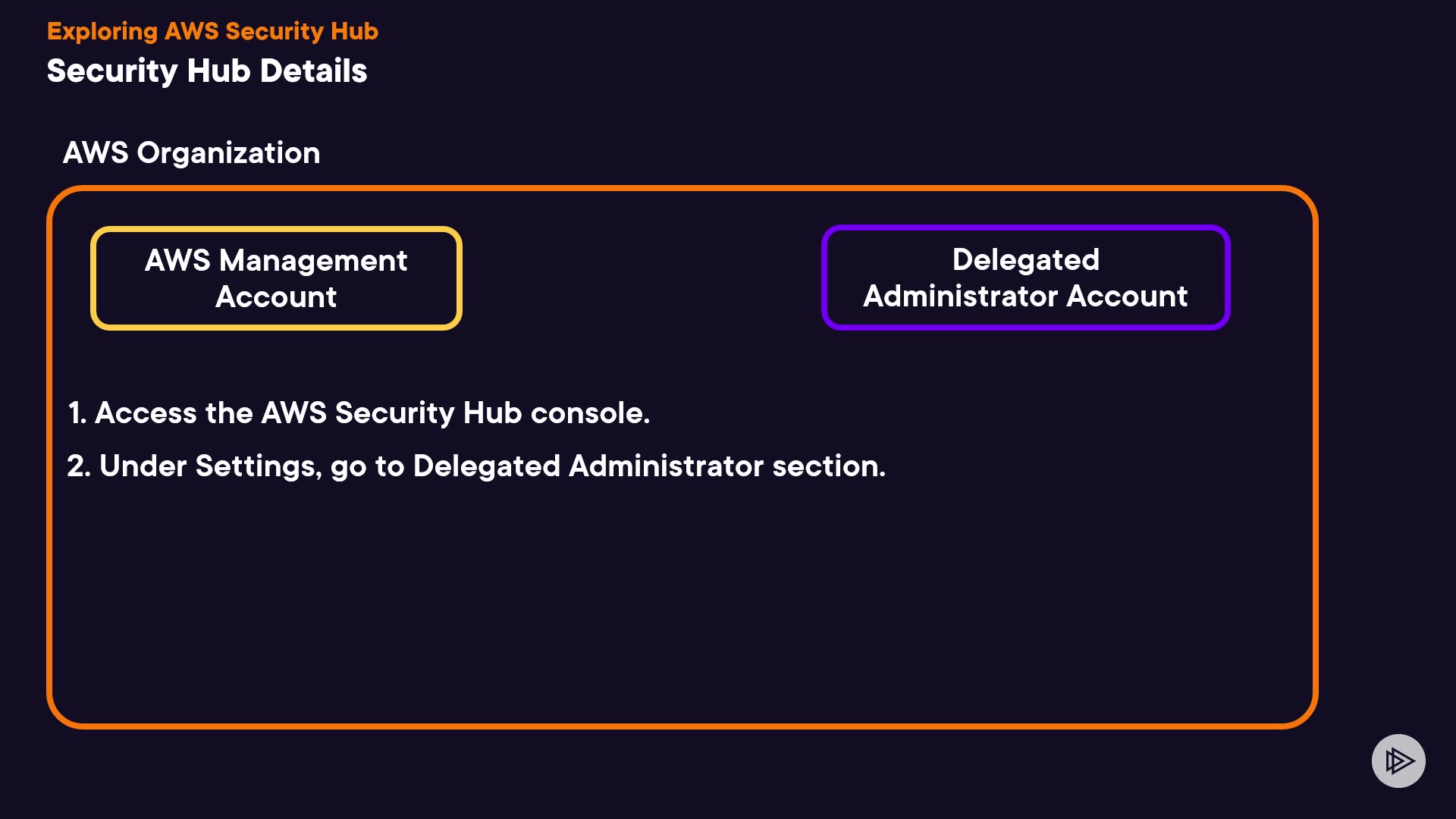
Task: Click the 'Security Hub Details' slide title
Action: [x=207, y=71]
